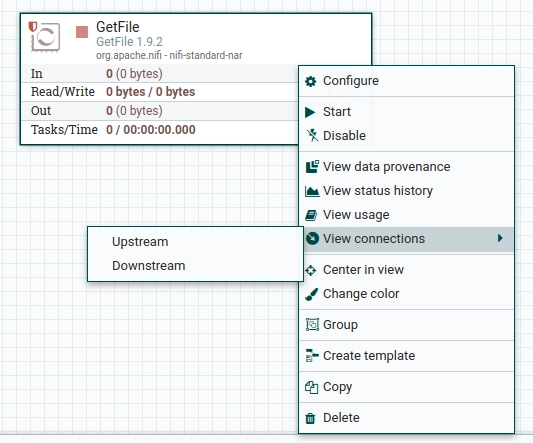Click the GetFile processor title
Image resolution: width=533 pixels, height=443 pixels.
coord(118,27)
